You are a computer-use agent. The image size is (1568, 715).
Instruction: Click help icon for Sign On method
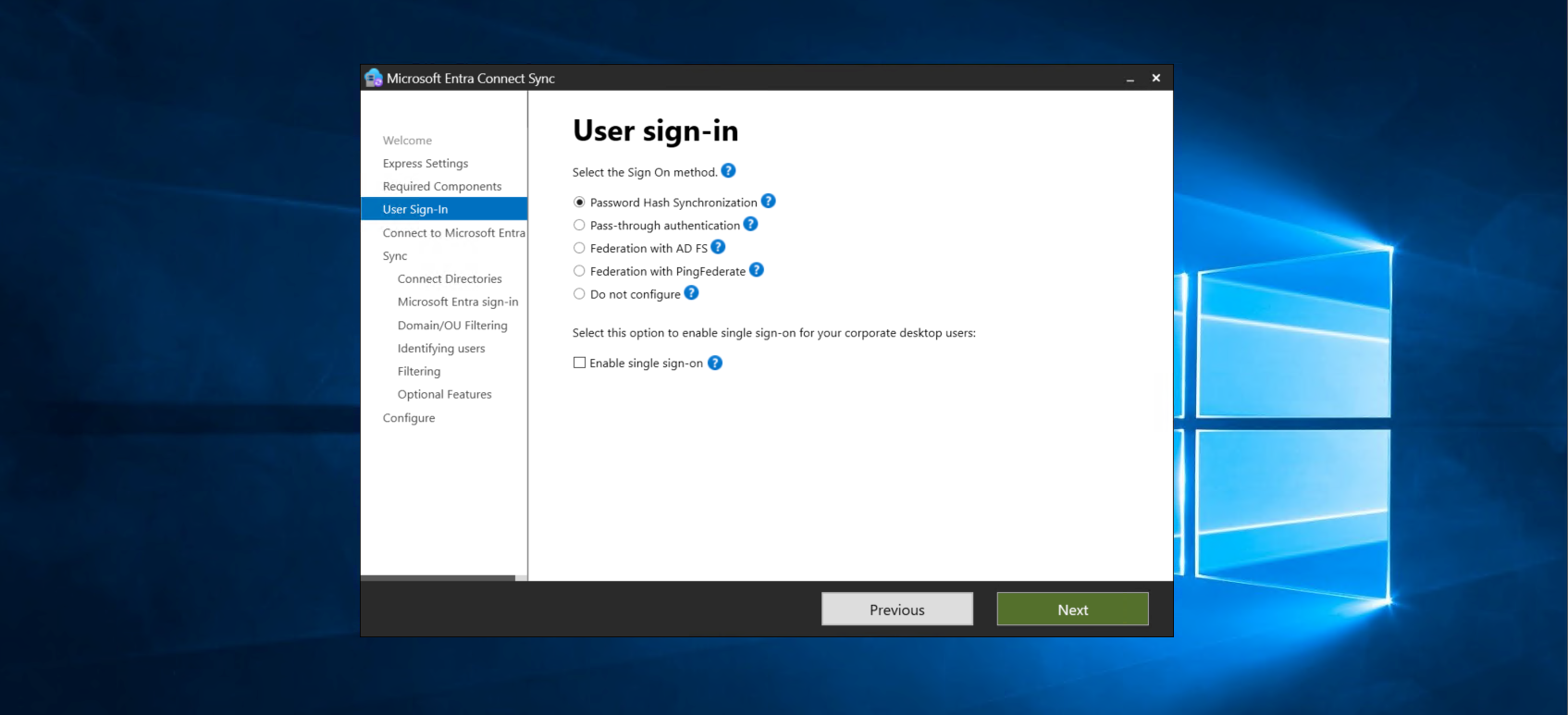click(728, 171)
